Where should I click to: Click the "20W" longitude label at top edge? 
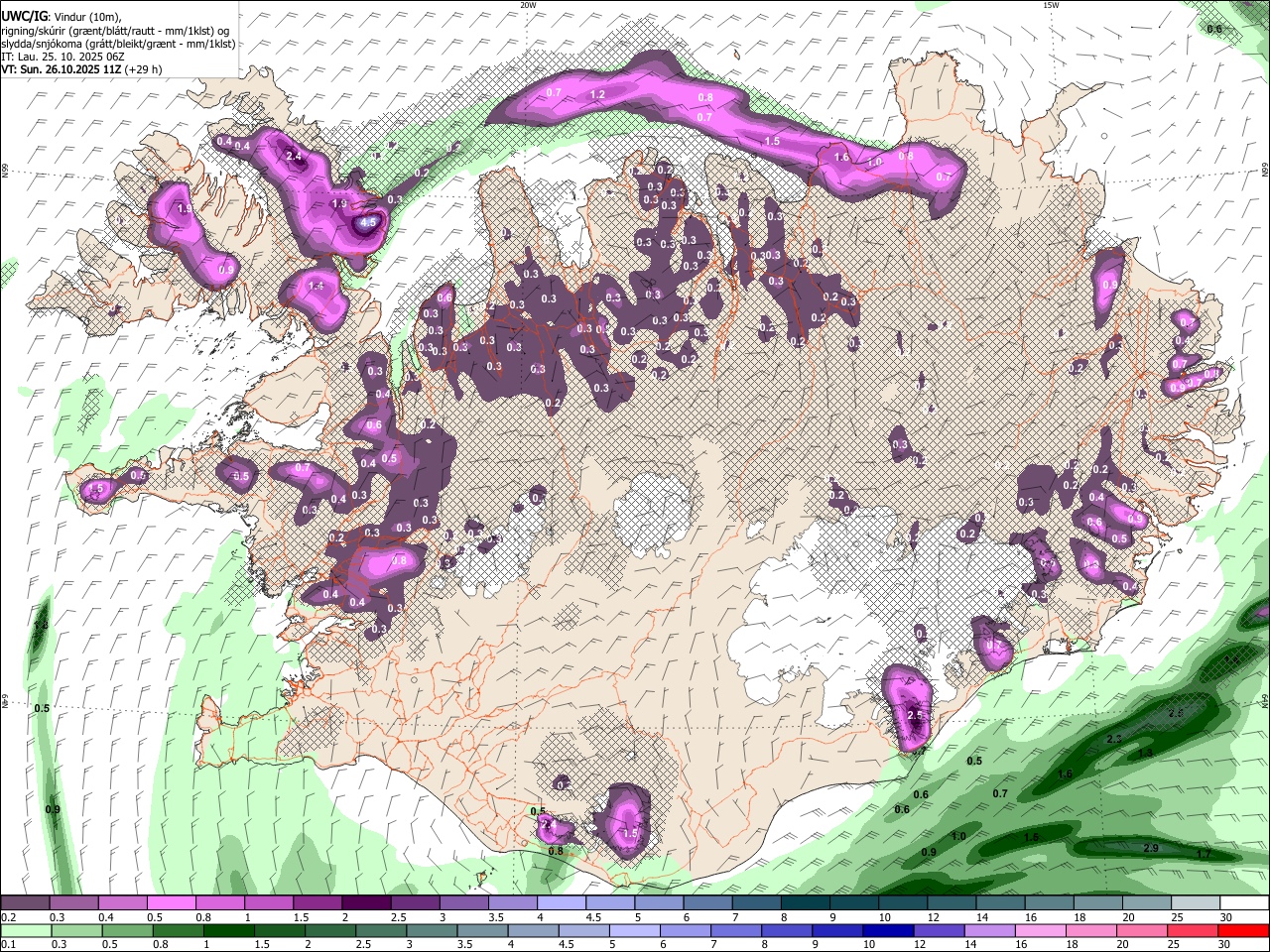pos(528,5)
